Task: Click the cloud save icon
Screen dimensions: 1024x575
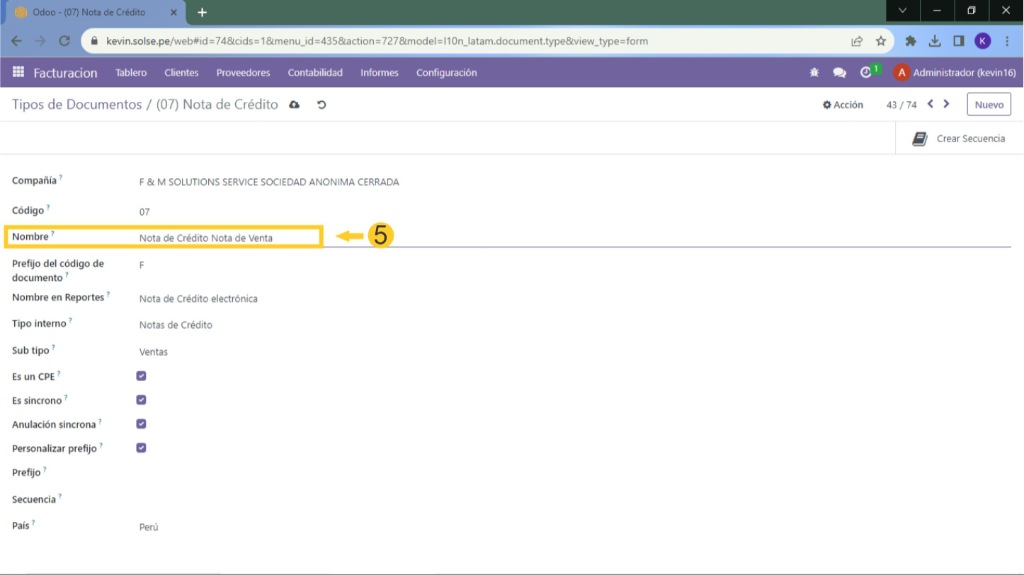Action: click(294, 105)
